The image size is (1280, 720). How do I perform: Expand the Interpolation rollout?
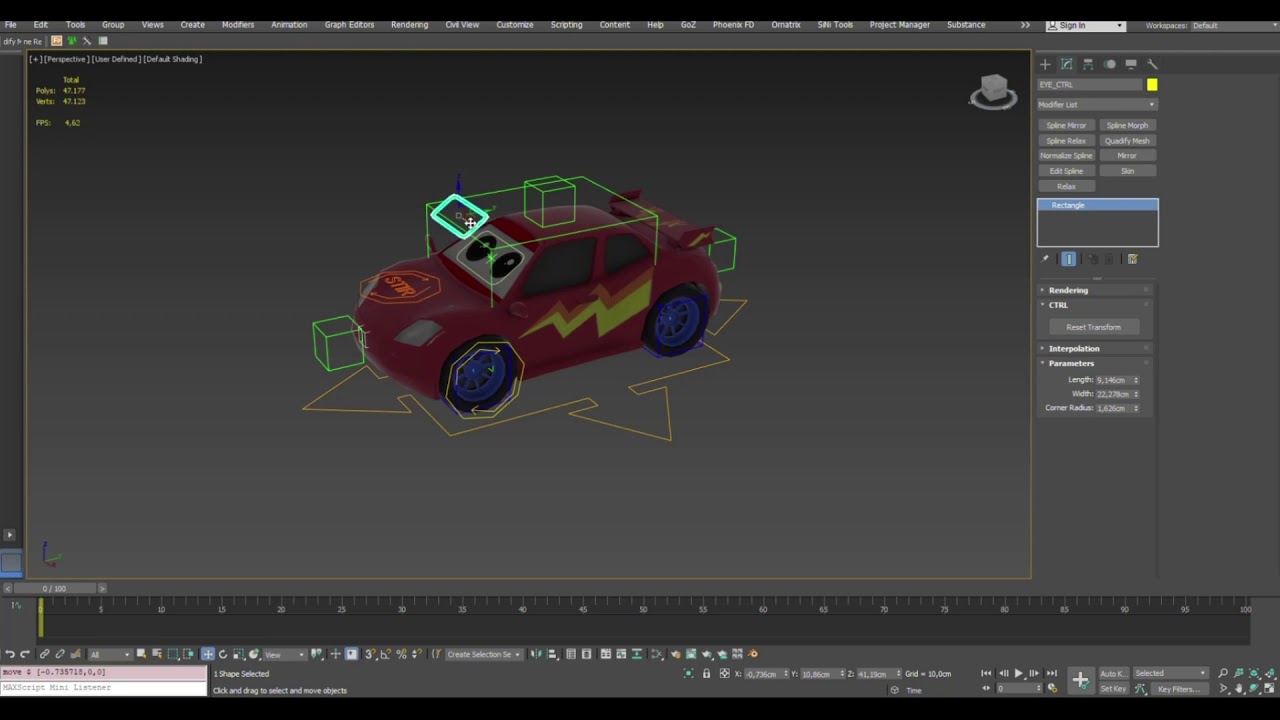(x=1095, y=349)
